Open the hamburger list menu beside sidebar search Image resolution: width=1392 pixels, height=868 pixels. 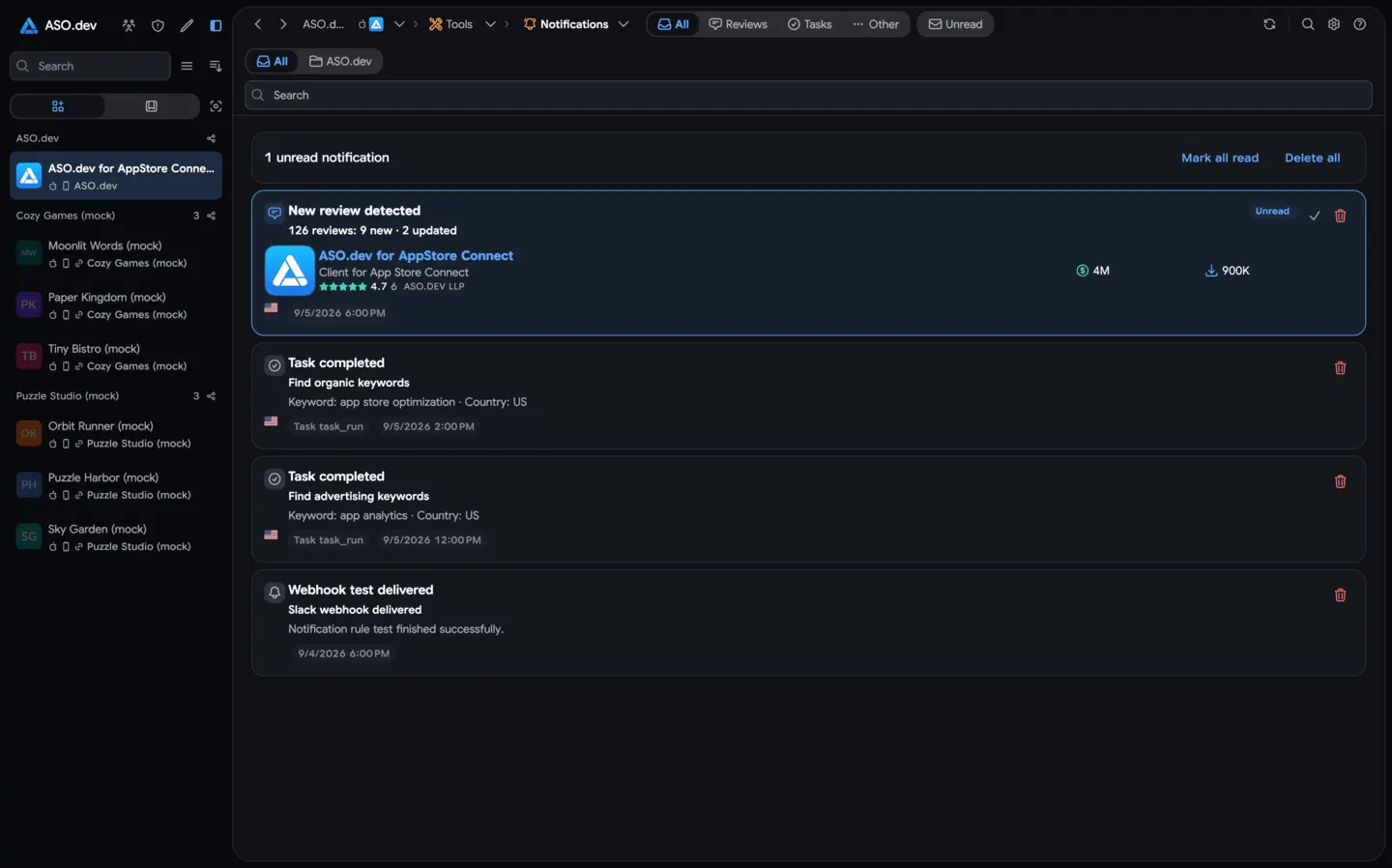(187, 66)
